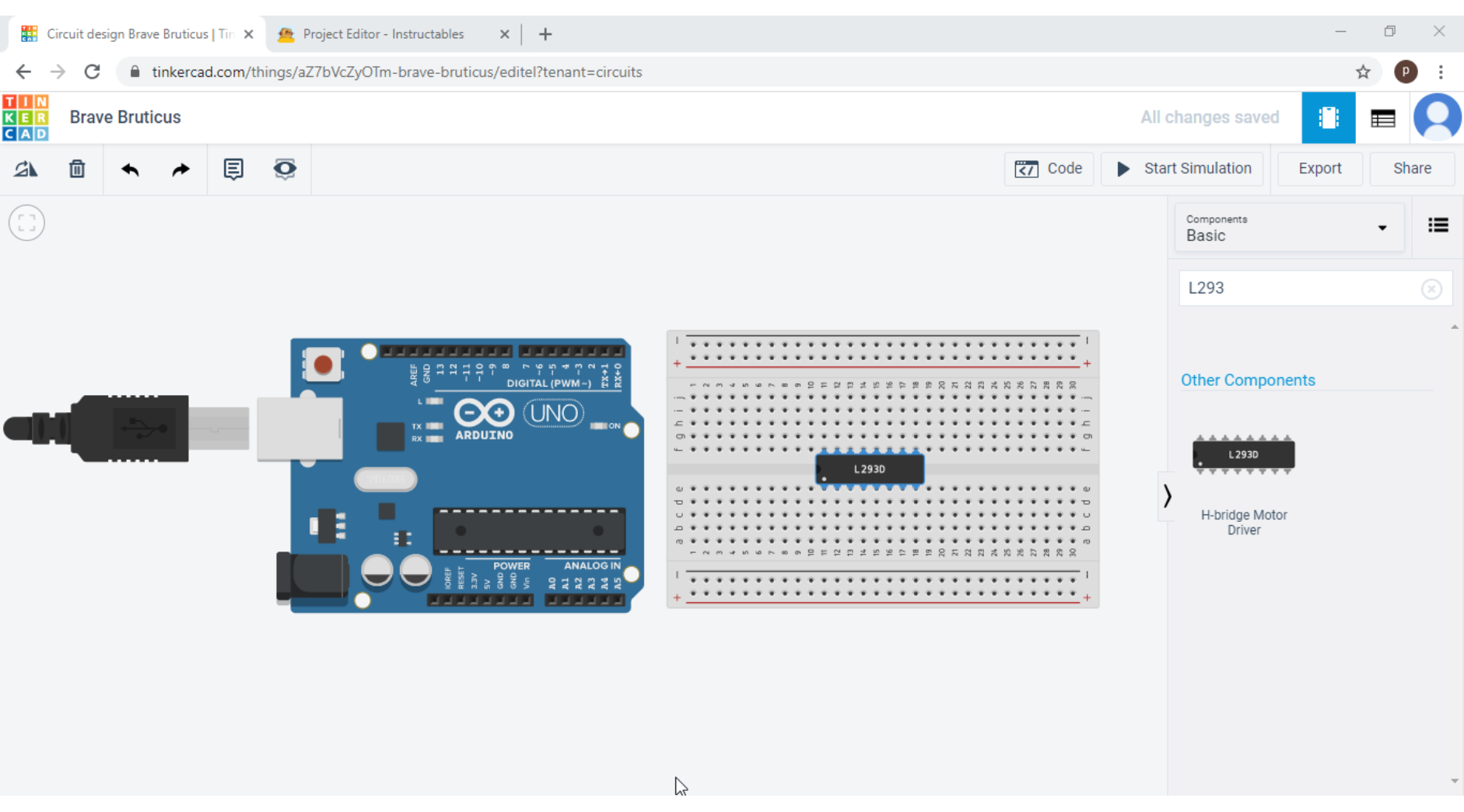This screenshot has height=812, width=1464.
Task: Open the Code editor panel
Action: tap(1049, 169)
